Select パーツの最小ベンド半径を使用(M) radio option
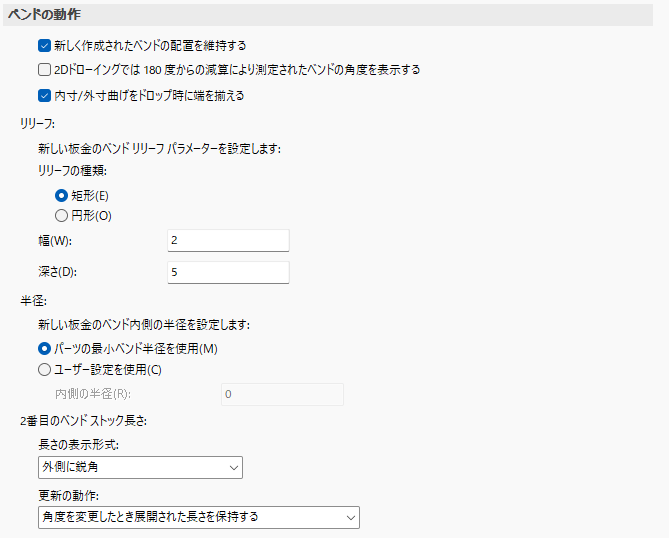This screenshot has width=669, height=538. [44, 348]
